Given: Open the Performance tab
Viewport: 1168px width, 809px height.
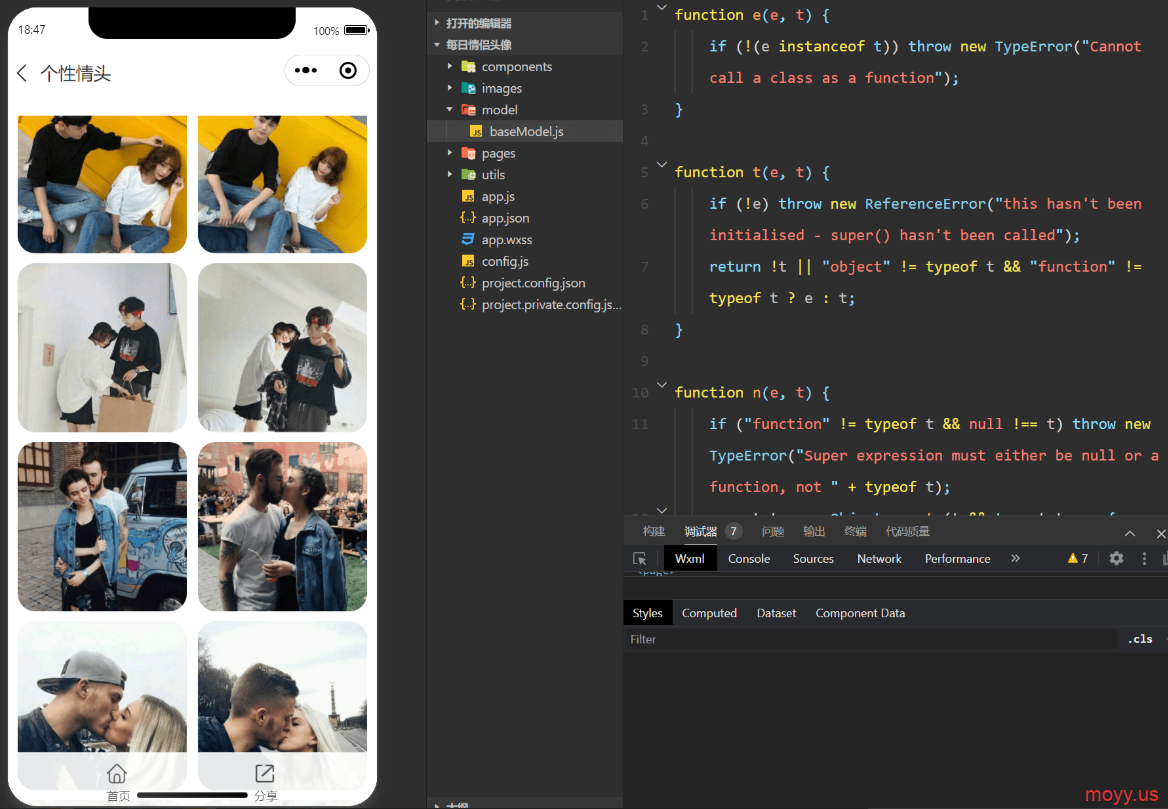Looking at the screenshot, I should click(957, 559).
